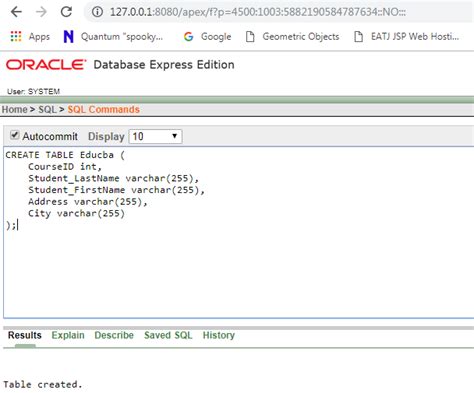This screenshot has height=393, width=474.
Task: Click the browser back arrow
Action: click(x=16, y=12)
